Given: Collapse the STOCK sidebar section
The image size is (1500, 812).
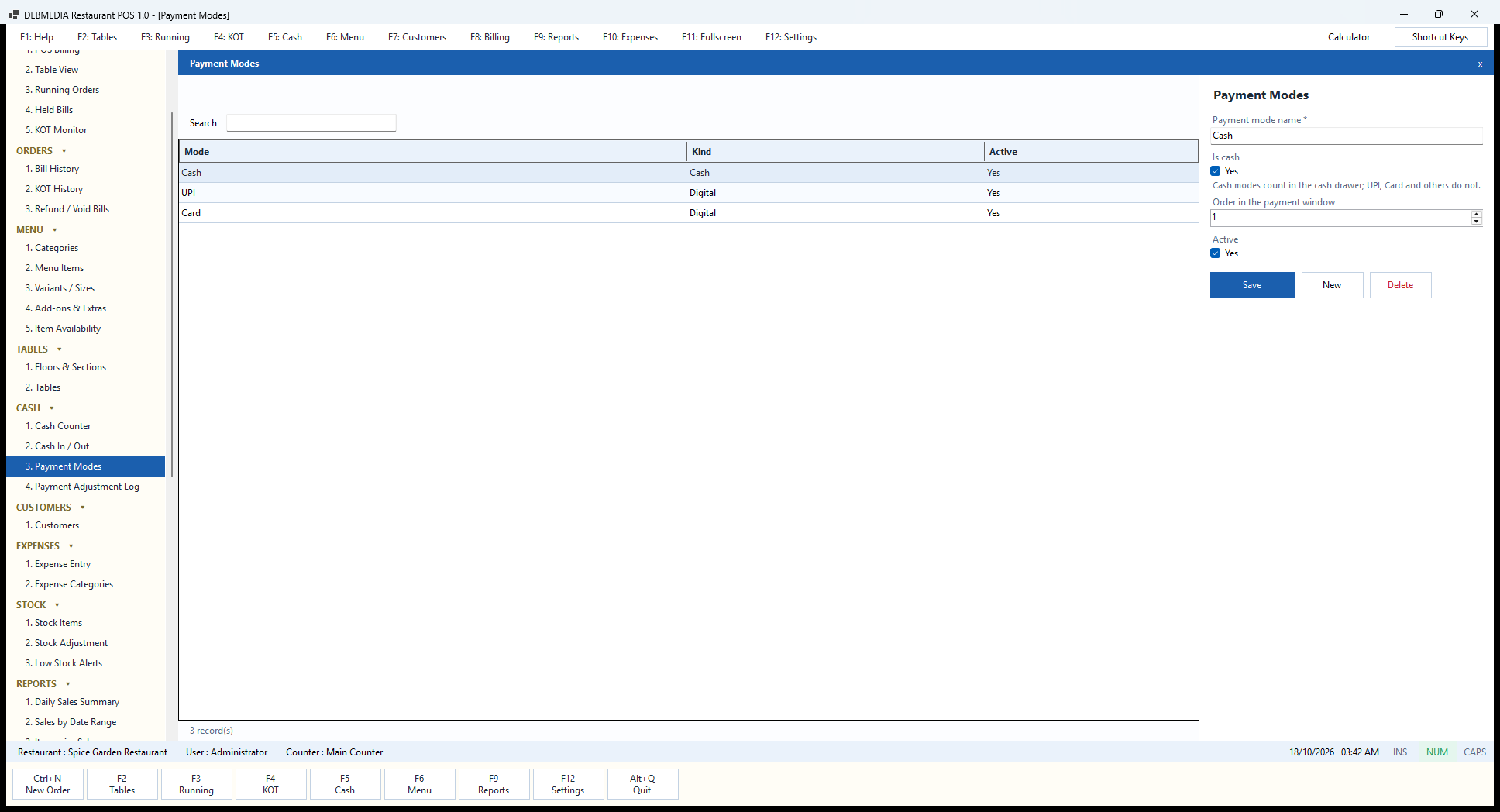Looking at the screenshot, I should coord(57,605).
